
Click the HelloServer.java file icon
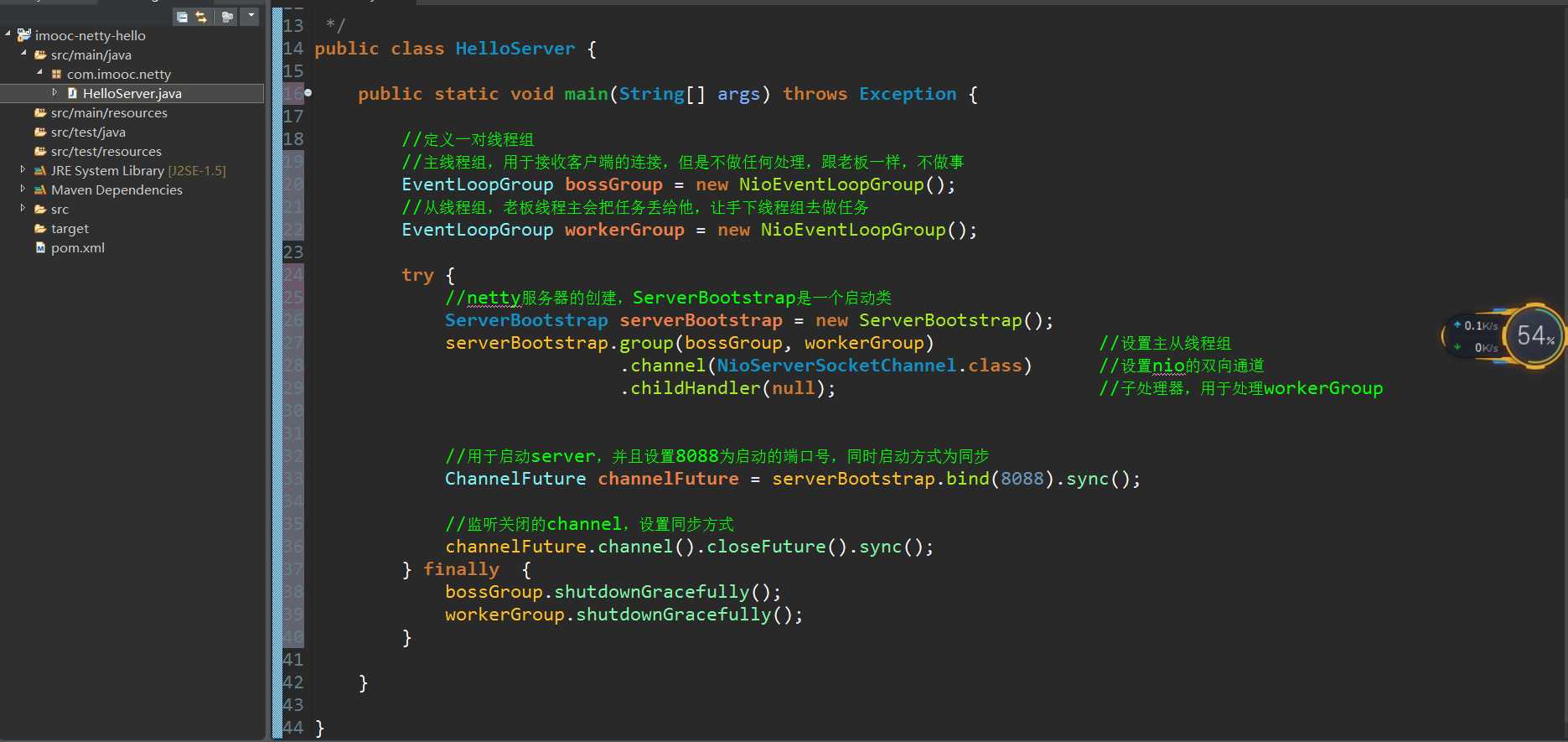tap(72, 93)
